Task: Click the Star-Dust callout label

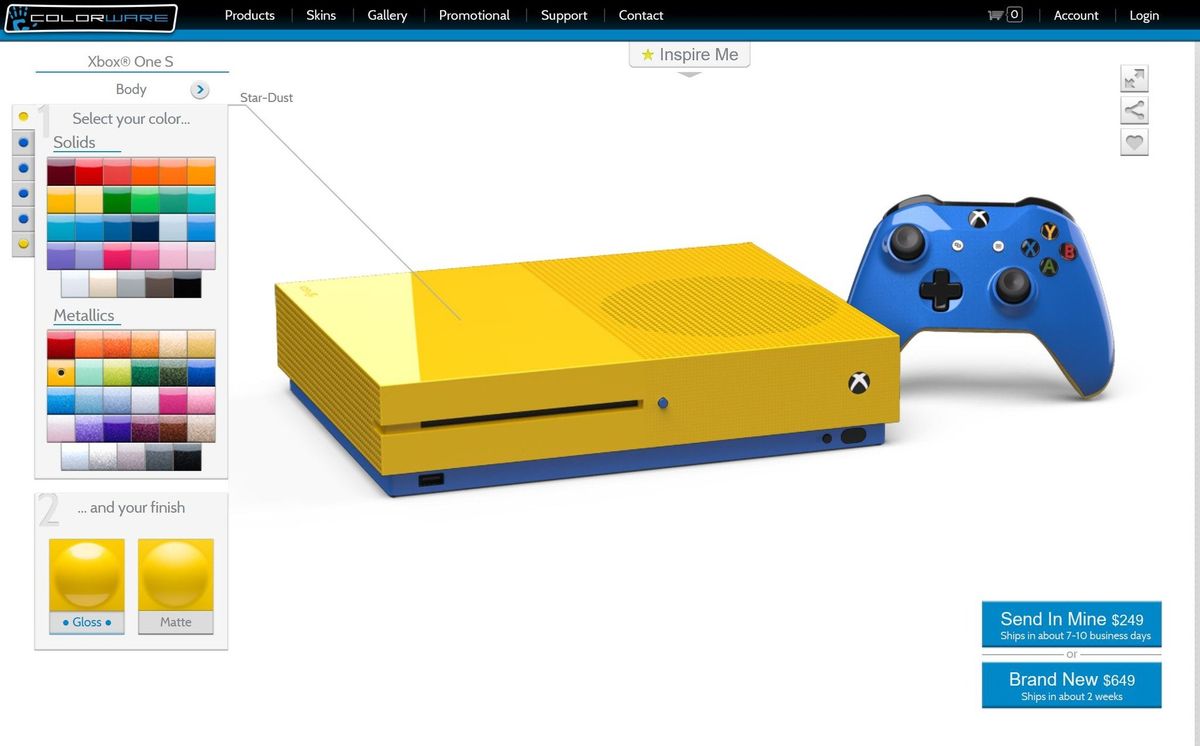Action: pyautogui.click(x=265, y=97)
